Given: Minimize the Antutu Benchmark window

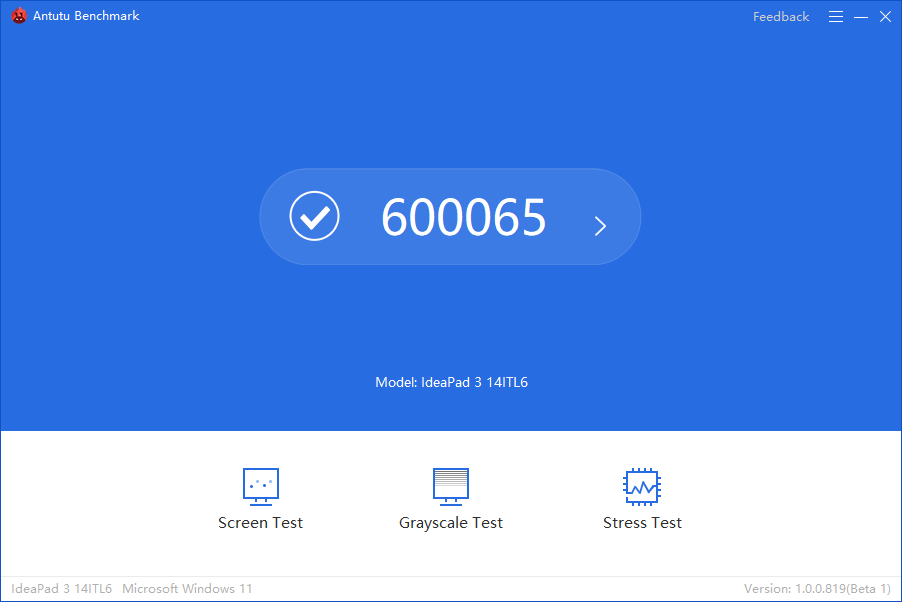Looking at the screenshot, I should [861, 17].
